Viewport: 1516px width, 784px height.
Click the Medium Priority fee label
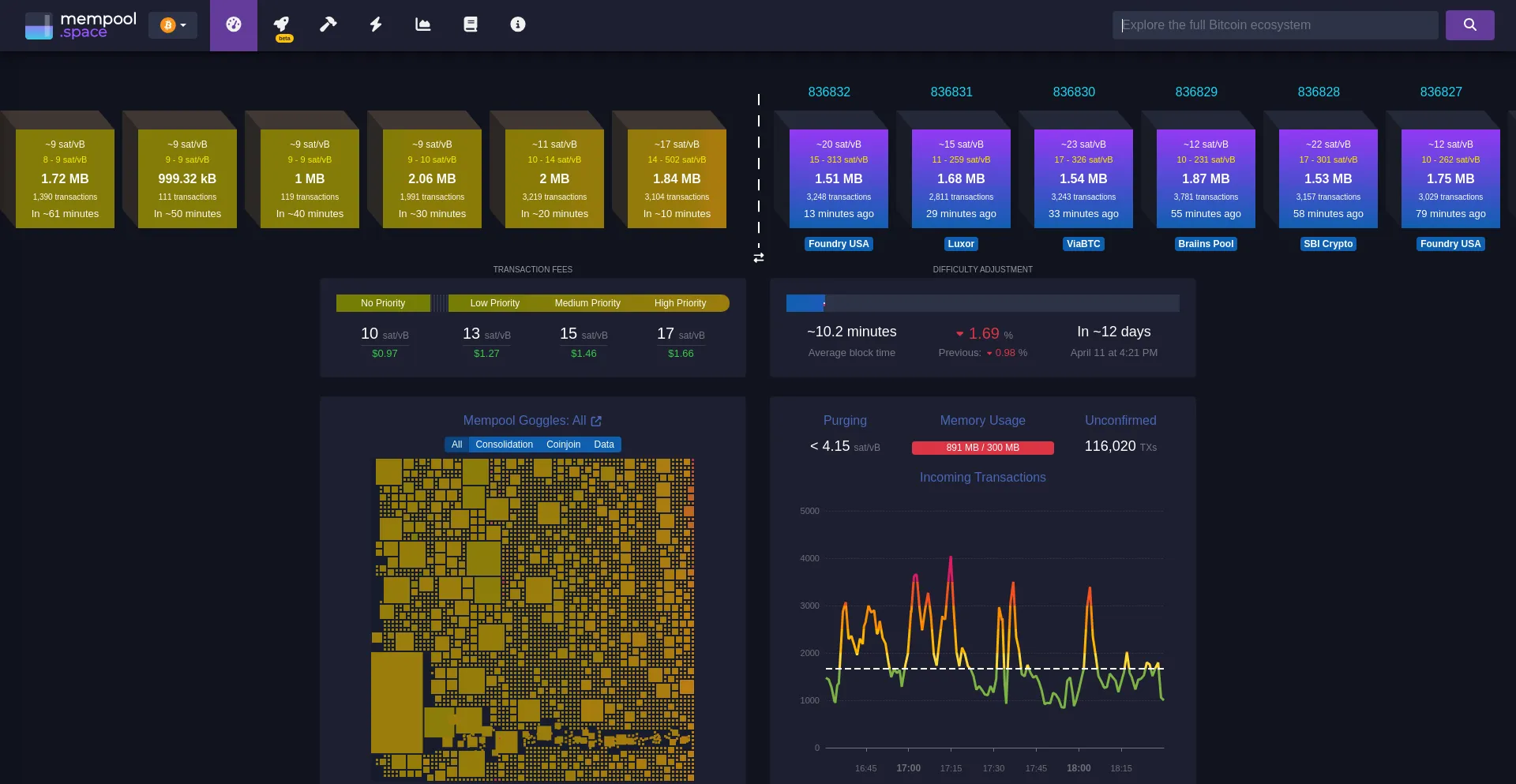587,303
